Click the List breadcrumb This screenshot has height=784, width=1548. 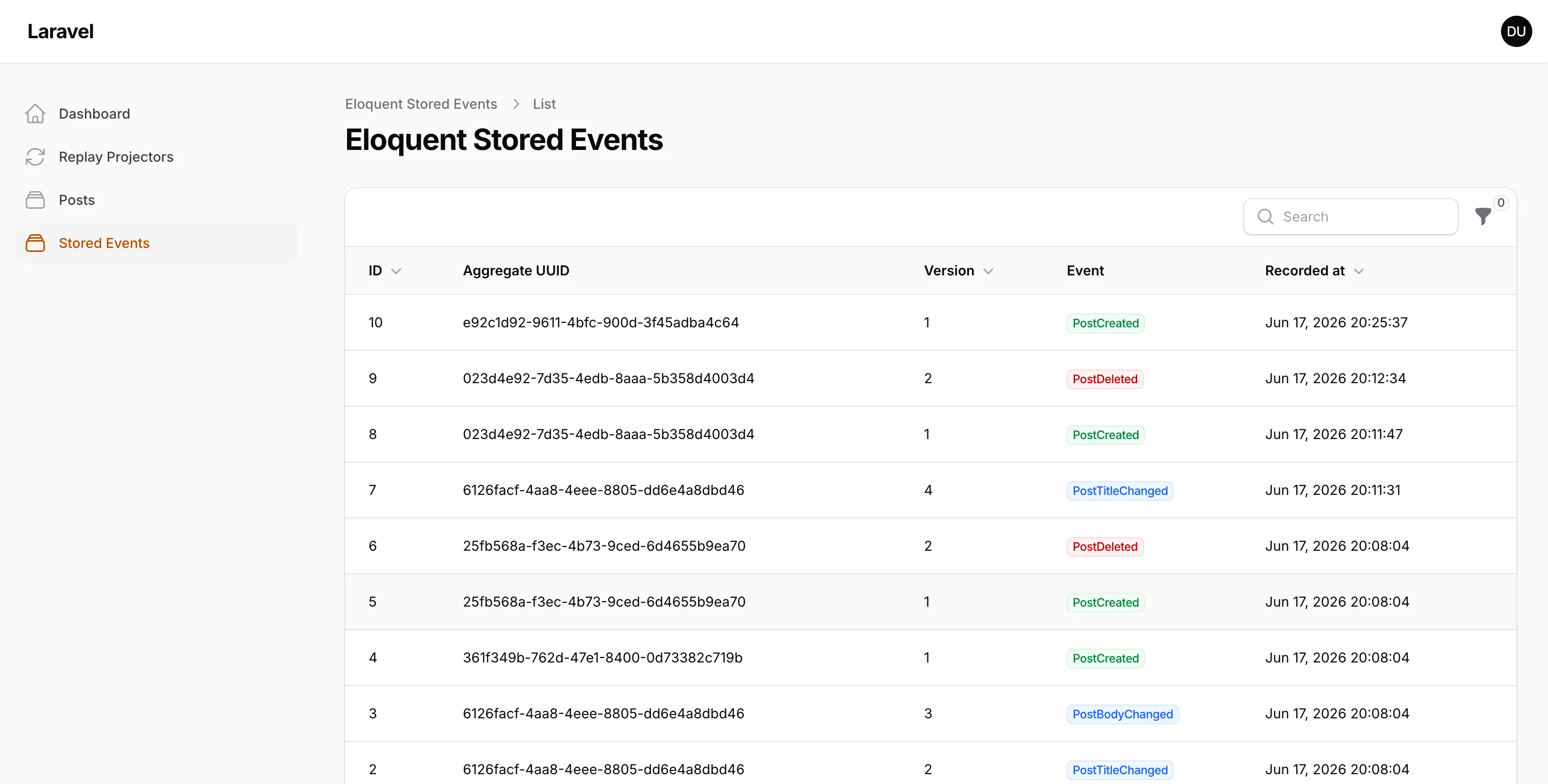(545, 104)
